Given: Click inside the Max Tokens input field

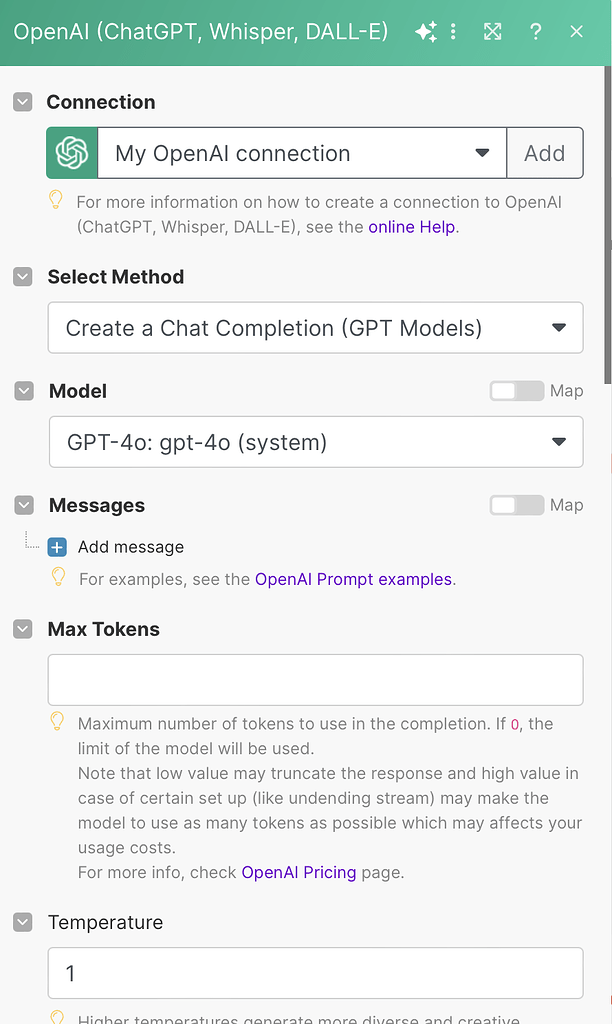Looking at the screenshot, I should point(315,679).
